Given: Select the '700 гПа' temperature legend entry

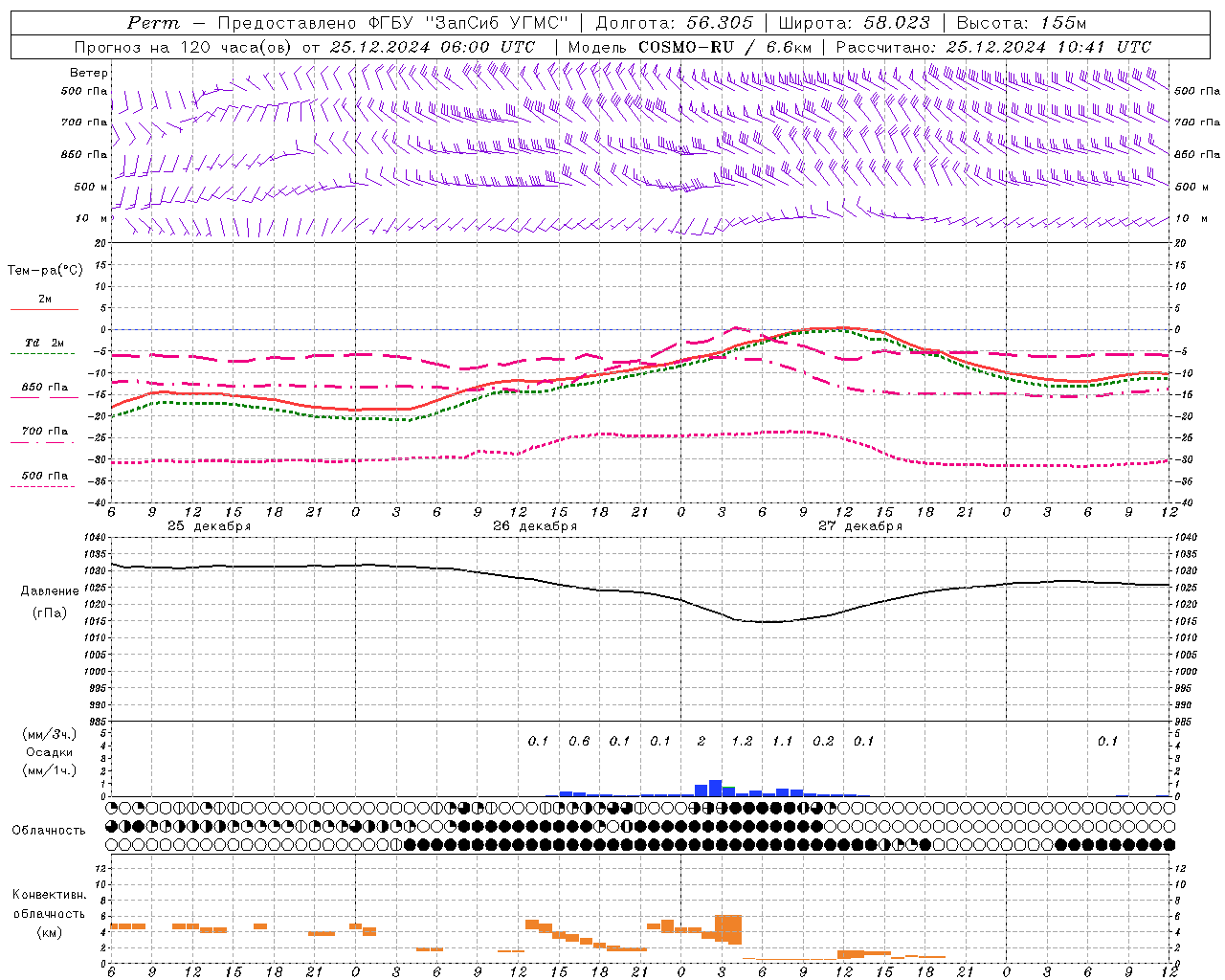Looking at the screenshot, I should tap(45, 432).
